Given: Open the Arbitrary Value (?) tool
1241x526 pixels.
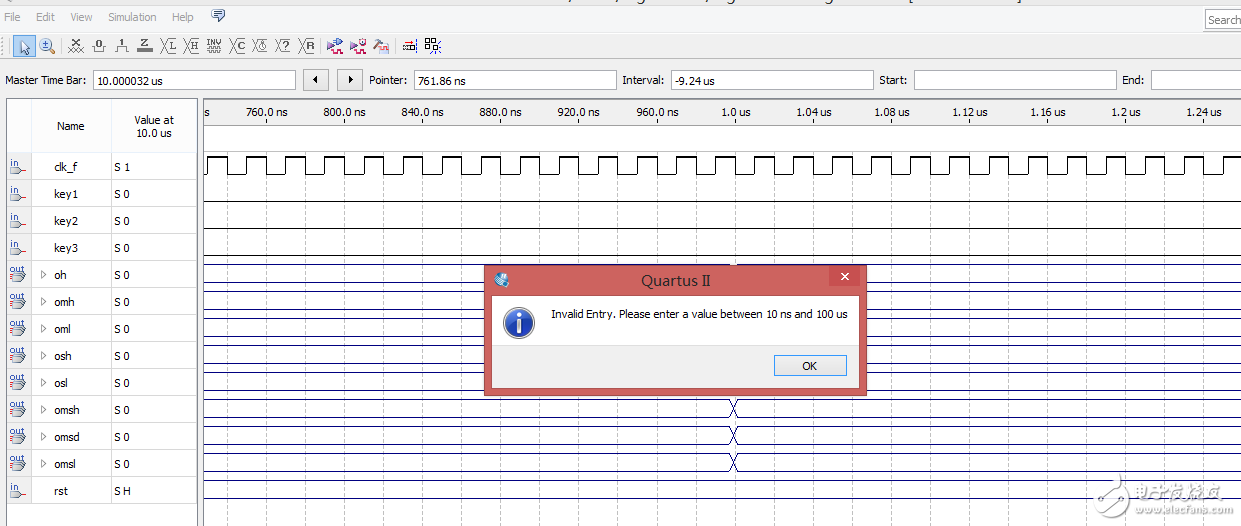Looking at the screenshot, I should (x=283, y=46).
